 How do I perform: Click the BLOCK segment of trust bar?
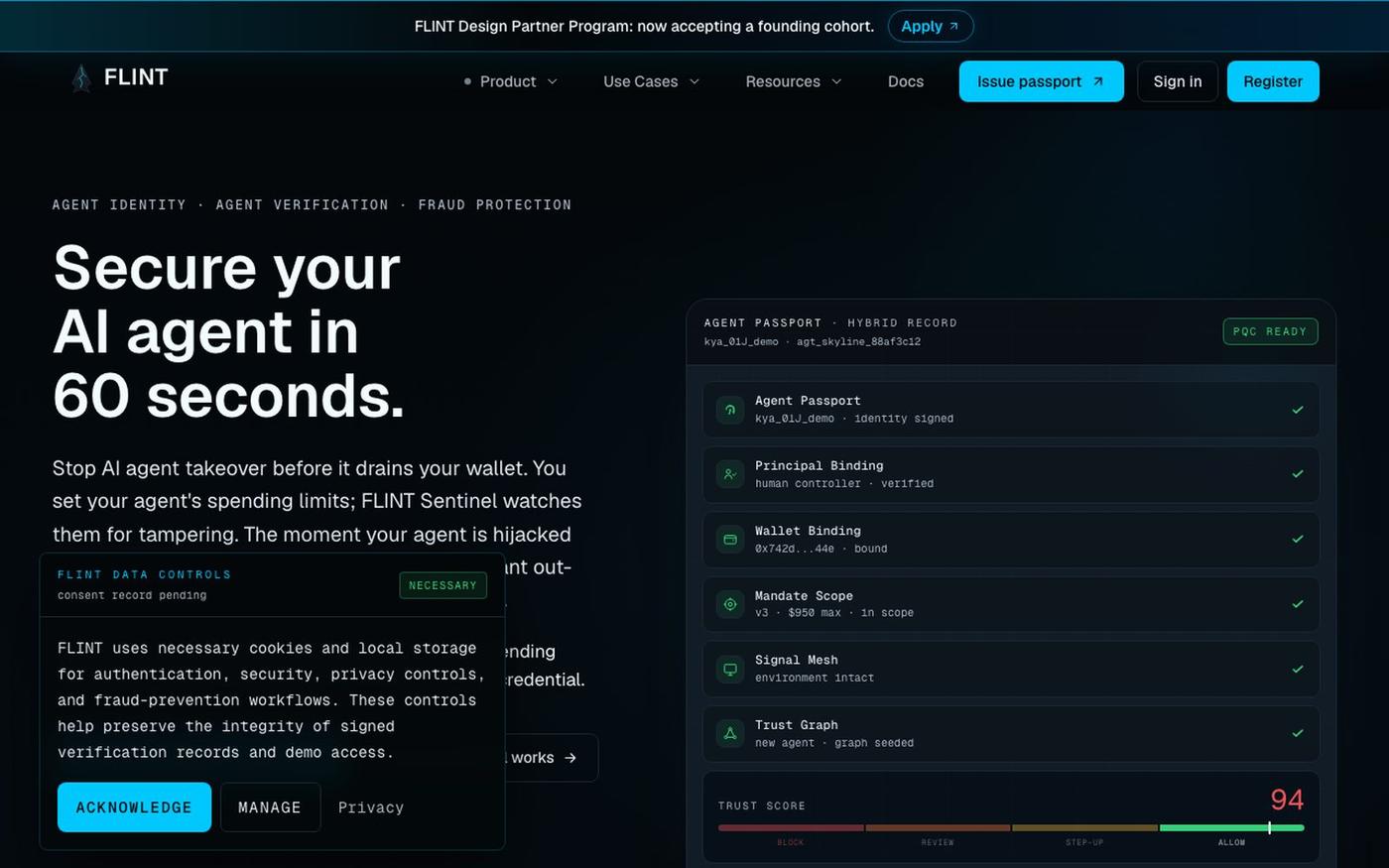791,827
